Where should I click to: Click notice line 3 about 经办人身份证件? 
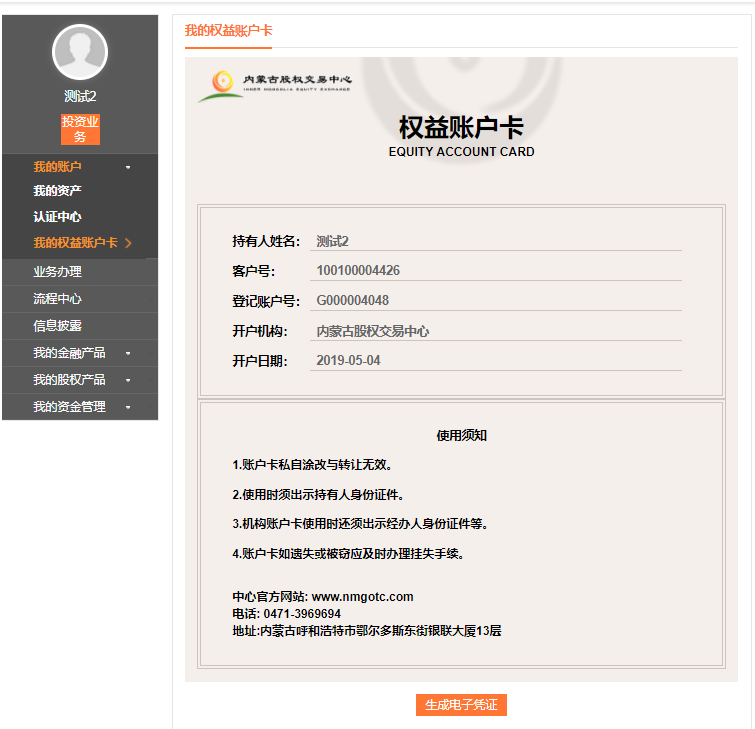[361, 523]
